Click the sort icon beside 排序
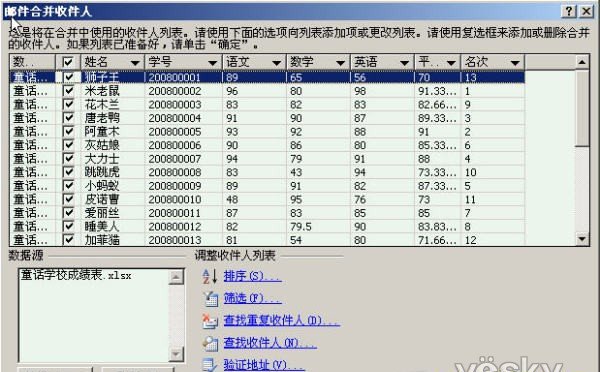Viewport: 600px width, 372px height. click(210, 276)
